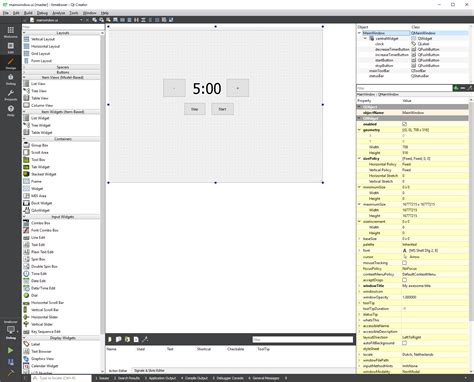Open the Welcome mode in sidebar
Viewport: 474px width, 382px height.
click(x=11, y=32)
